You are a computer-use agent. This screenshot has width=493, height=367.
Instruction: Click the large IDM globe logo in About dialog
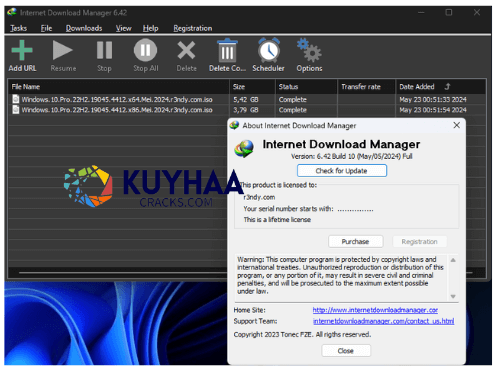tap(244, 149)
